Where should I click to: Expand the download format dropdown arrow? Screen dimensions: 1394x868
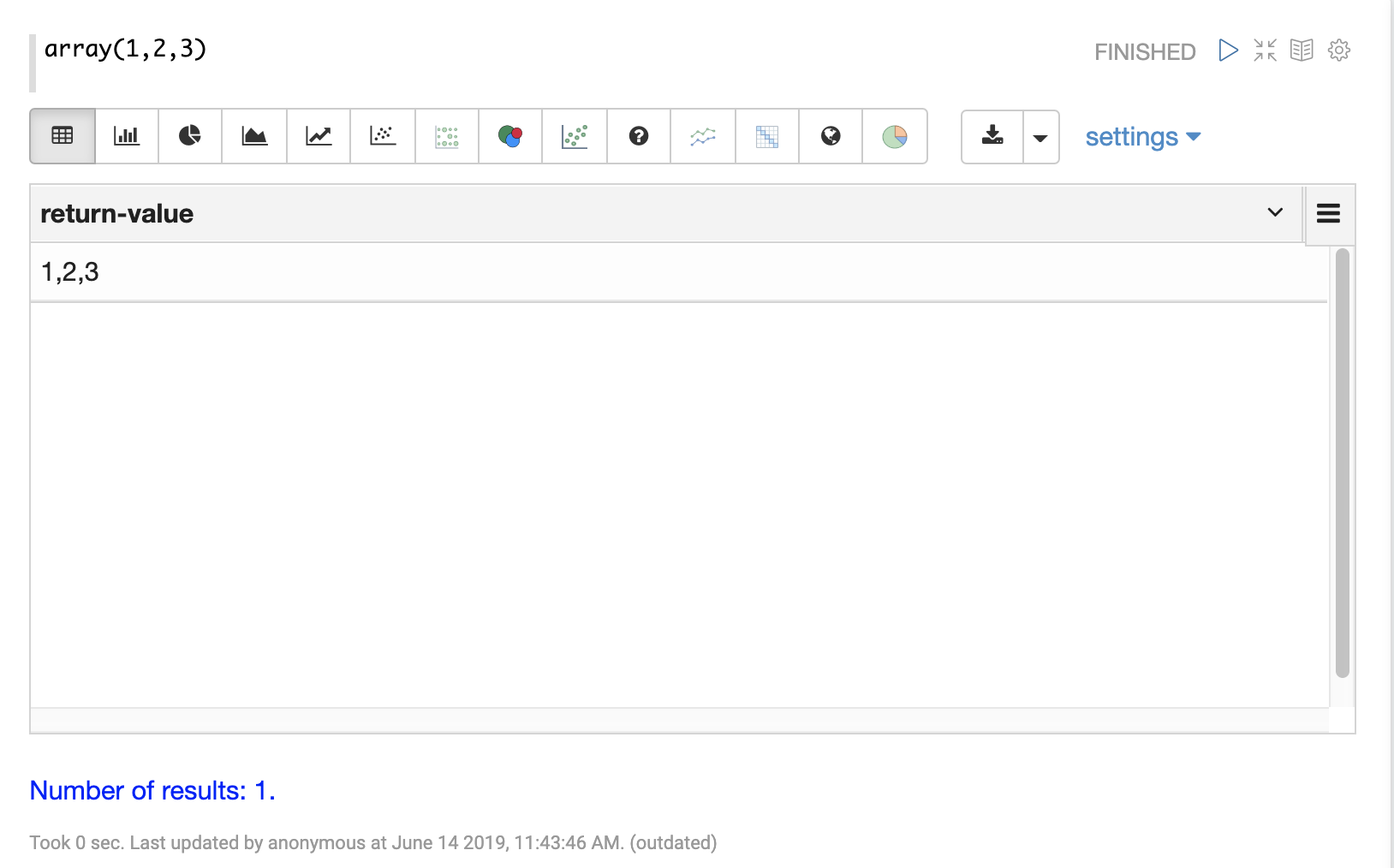pyautogui.click(x=1041, y=137)
